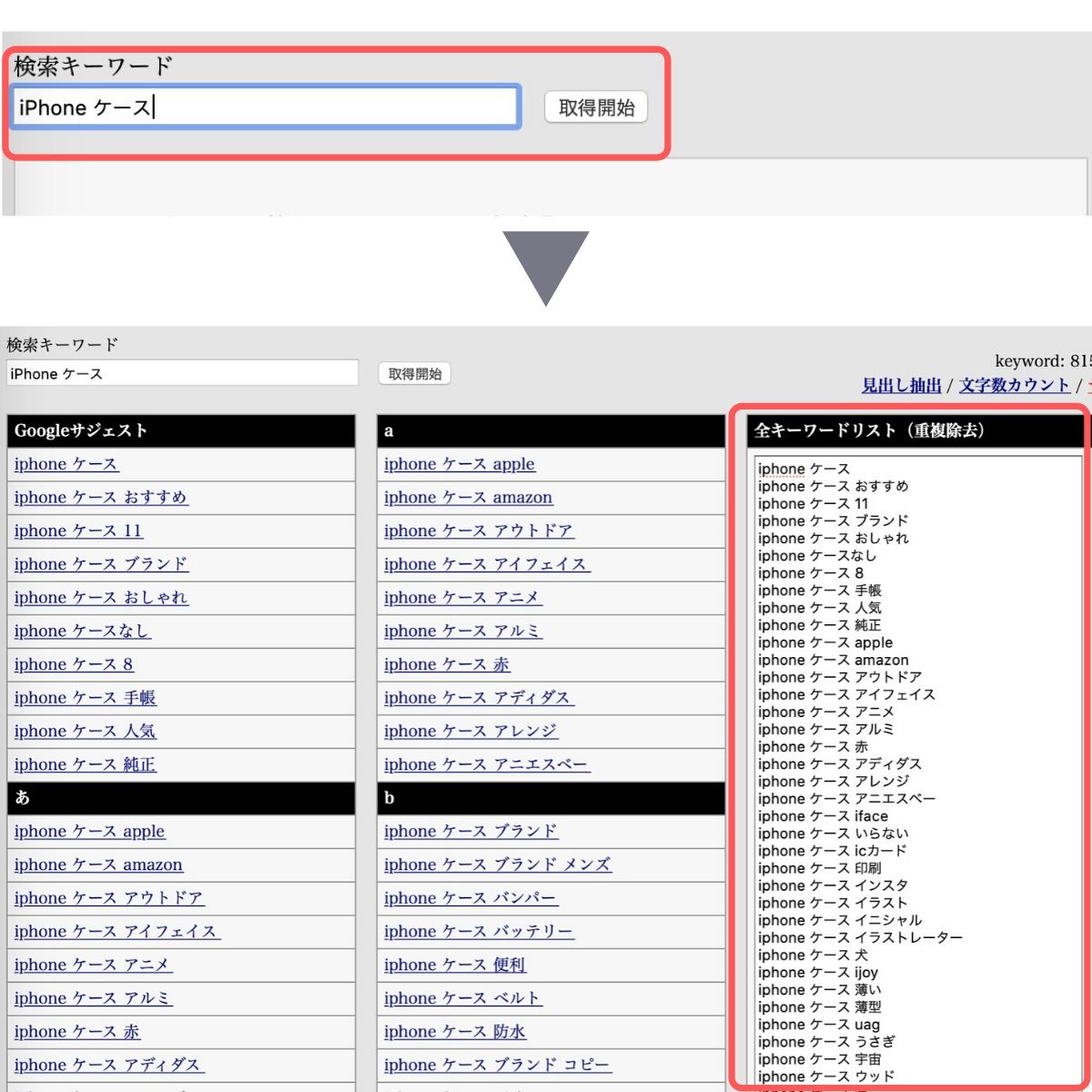
Task: Open 'iphone ケース アレンジ' link under the 'a' heading
Action: (x=471, y=732)
